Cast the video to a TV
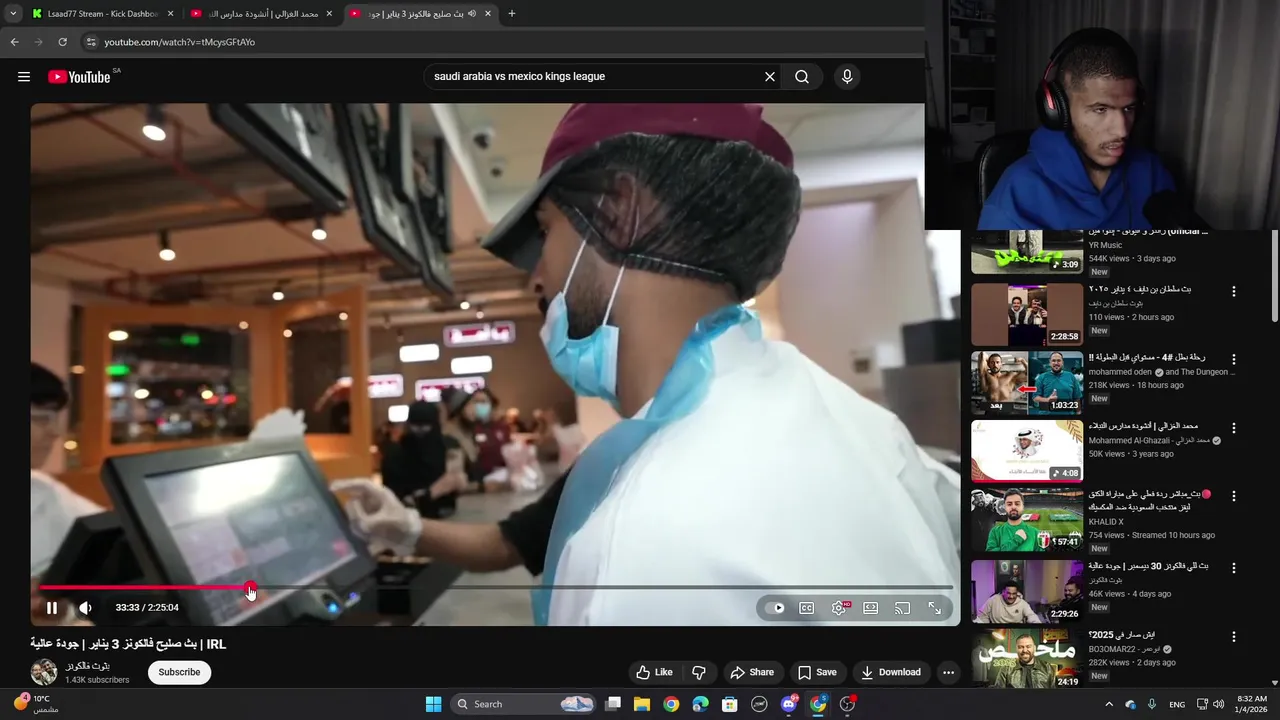This screenshot has width=1280, height=720. [x=903, y=608]
